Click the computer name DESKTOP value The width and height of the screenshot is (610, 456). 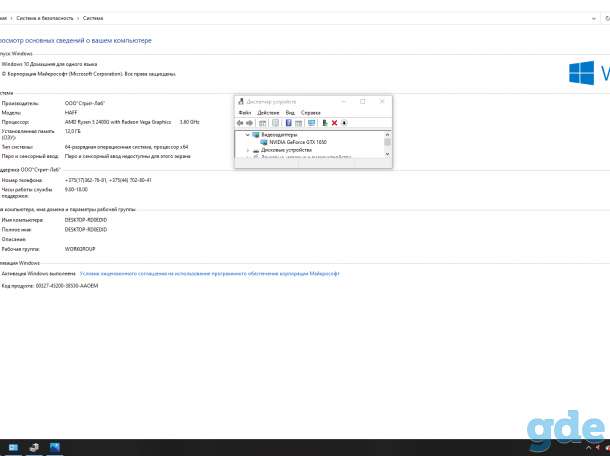(86, 220)
